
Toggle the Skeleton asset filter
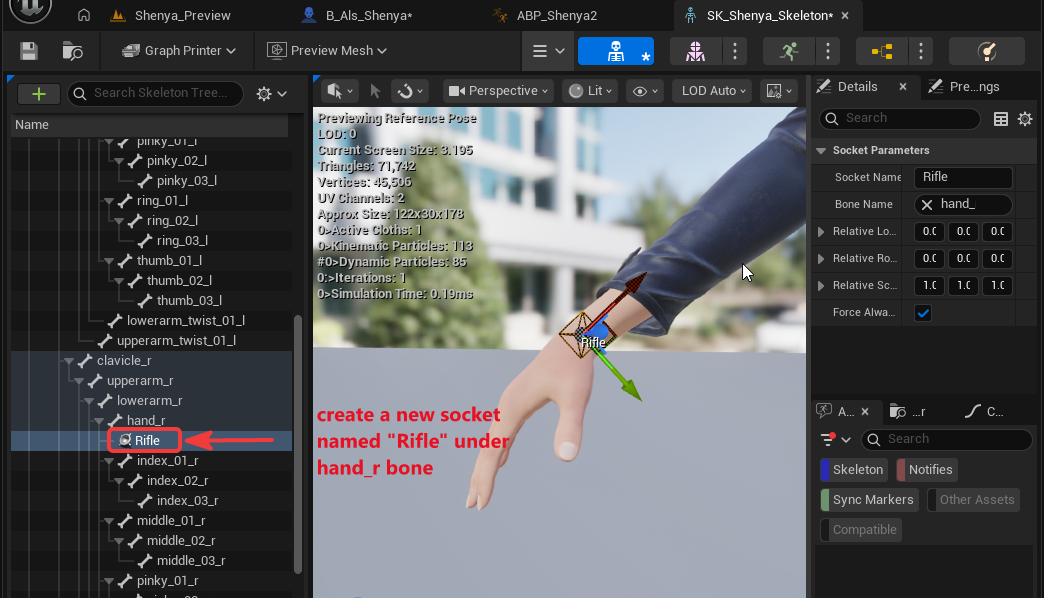(x=855, y=469)
